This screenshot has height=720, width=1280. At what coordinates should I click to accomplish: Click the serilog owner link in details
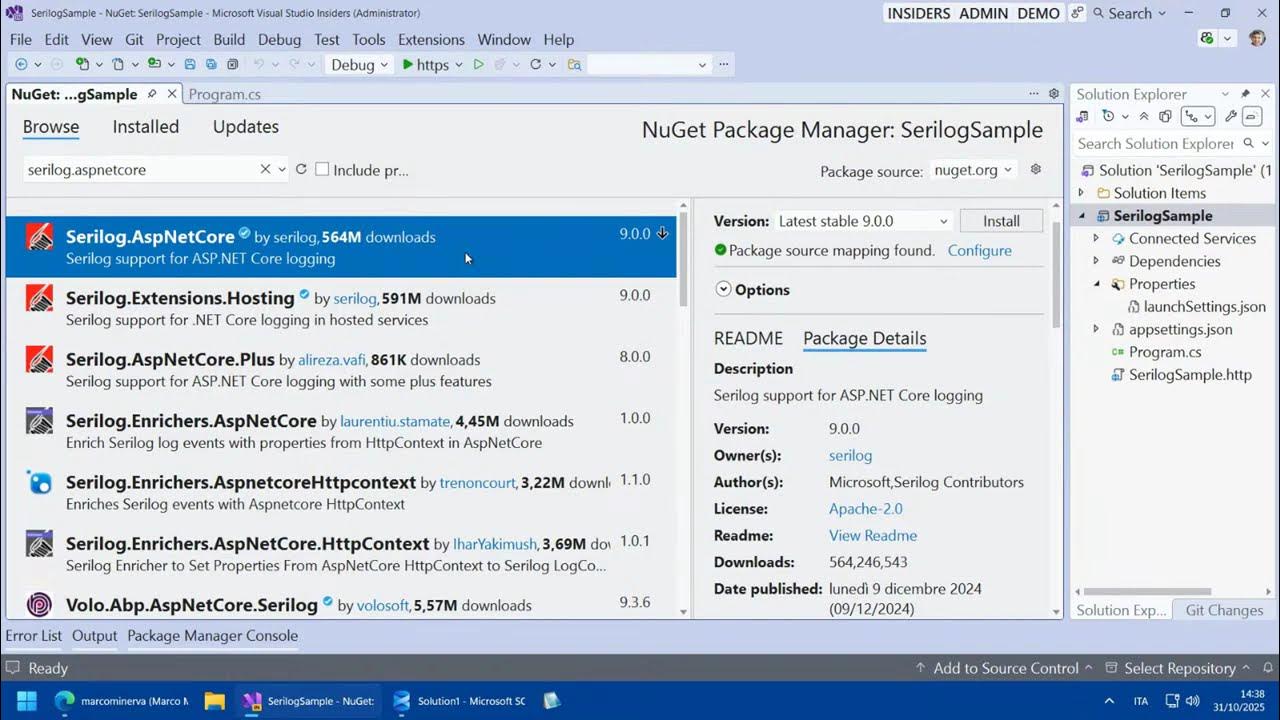click(x=851, y=455)
